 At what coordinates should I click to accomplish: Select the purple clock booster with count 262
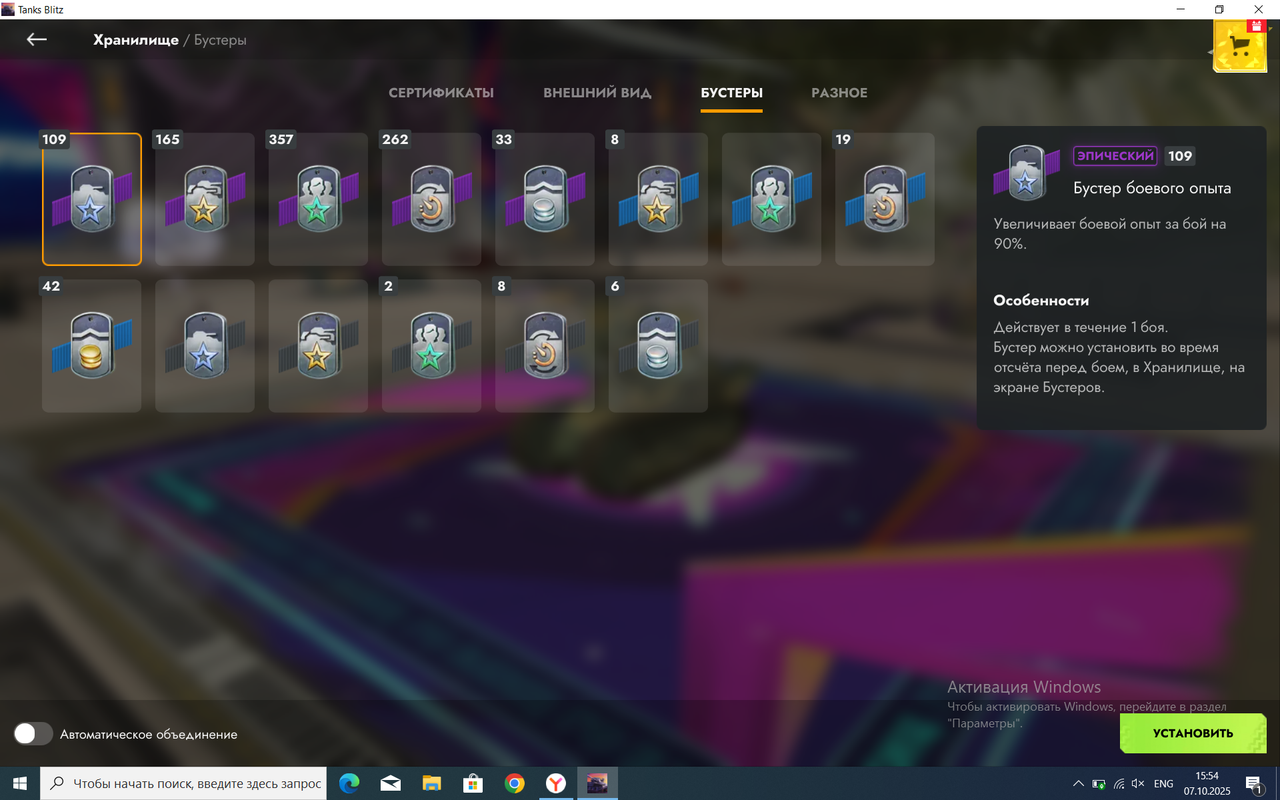pyautogui.click(x=432, y=200)
